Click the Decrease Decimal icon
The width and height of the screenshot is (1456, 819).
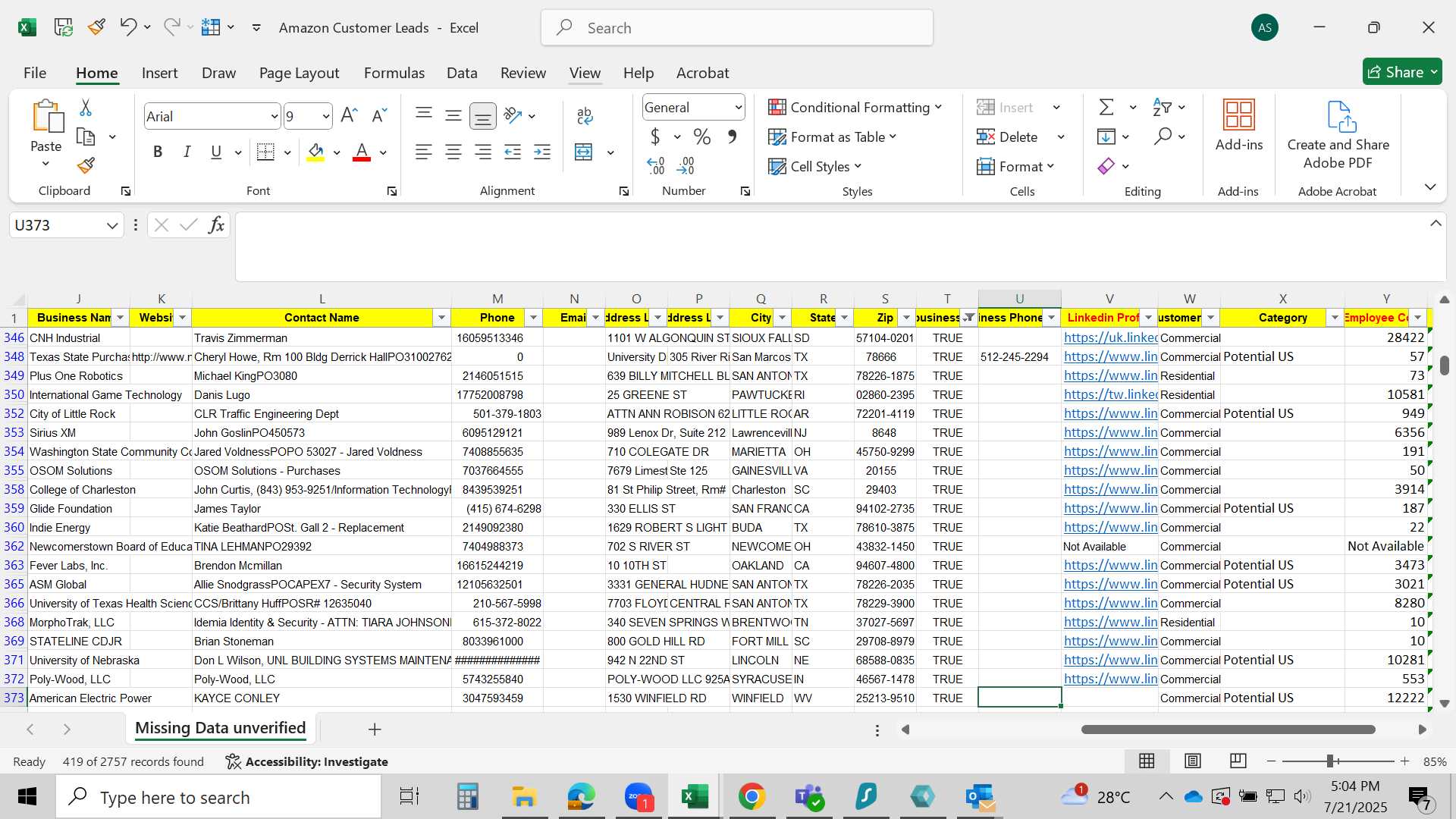[x=686, y=165]
